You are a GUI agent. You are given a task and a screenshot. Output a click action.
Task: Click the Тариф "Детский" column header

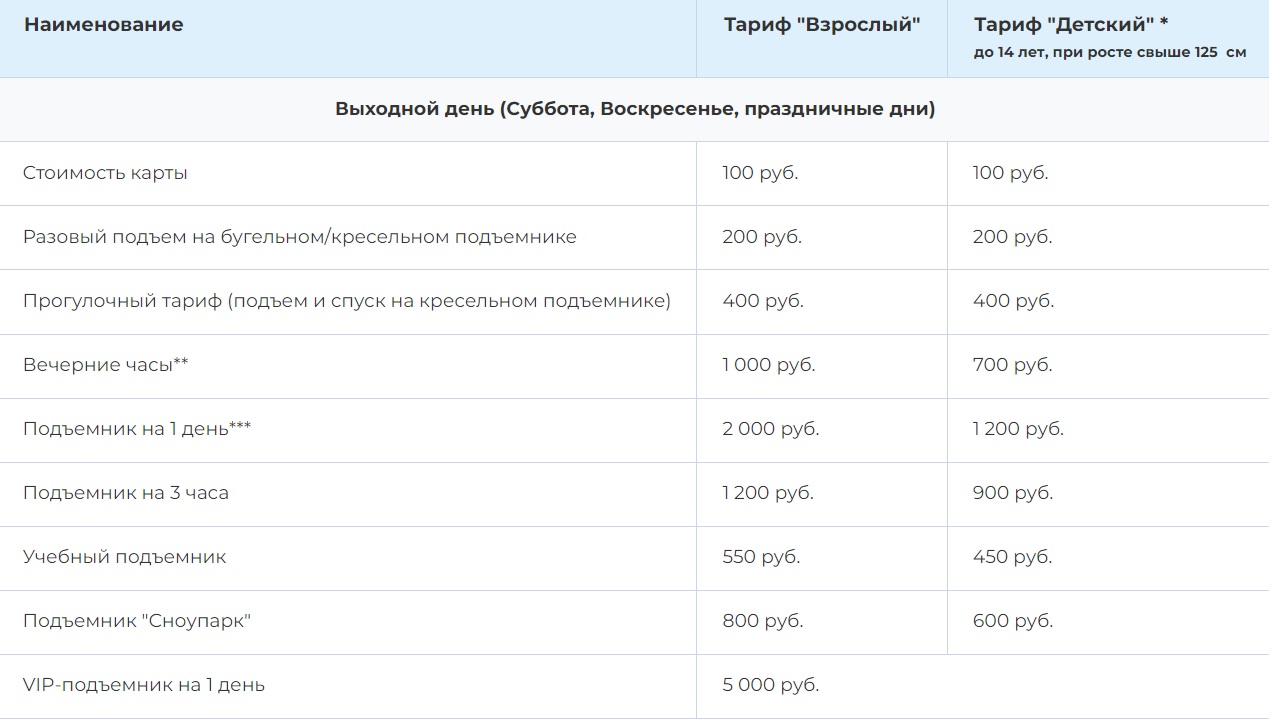click(x=1071, y=25)
